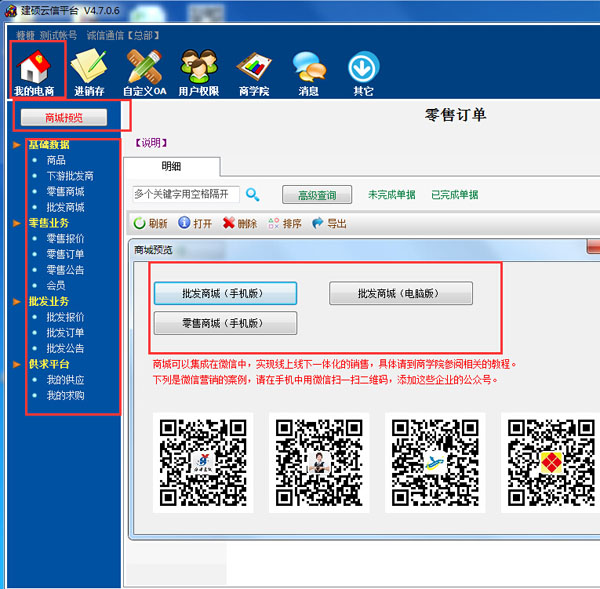Click the 打开 info toolbar button
The width and height of the screenshot is (600, 589).
(195, 223)
